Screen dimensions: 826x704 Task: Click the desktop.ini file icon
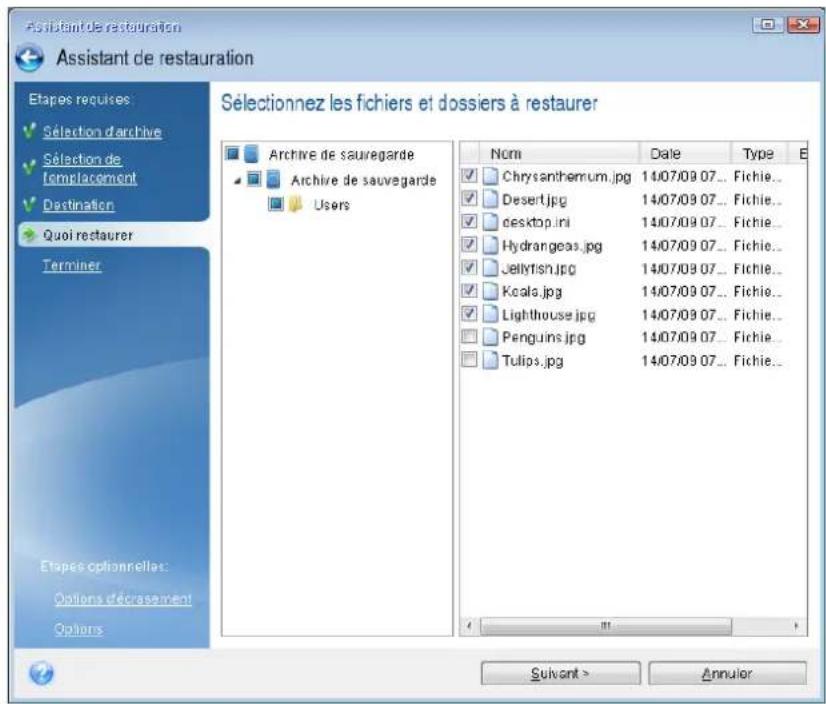[490, 222]
